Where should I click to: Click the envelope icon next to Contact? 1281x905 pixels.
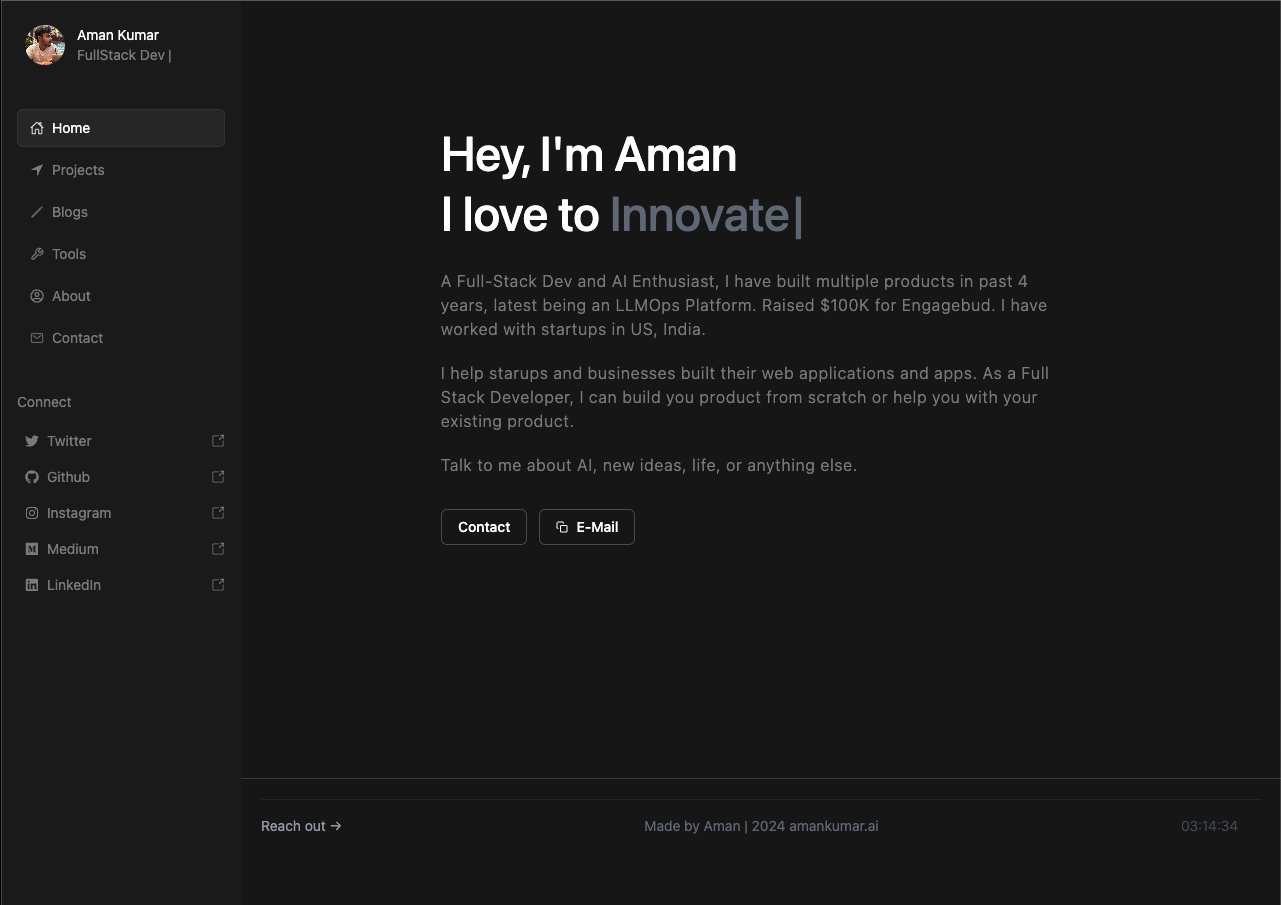[35, 337]
